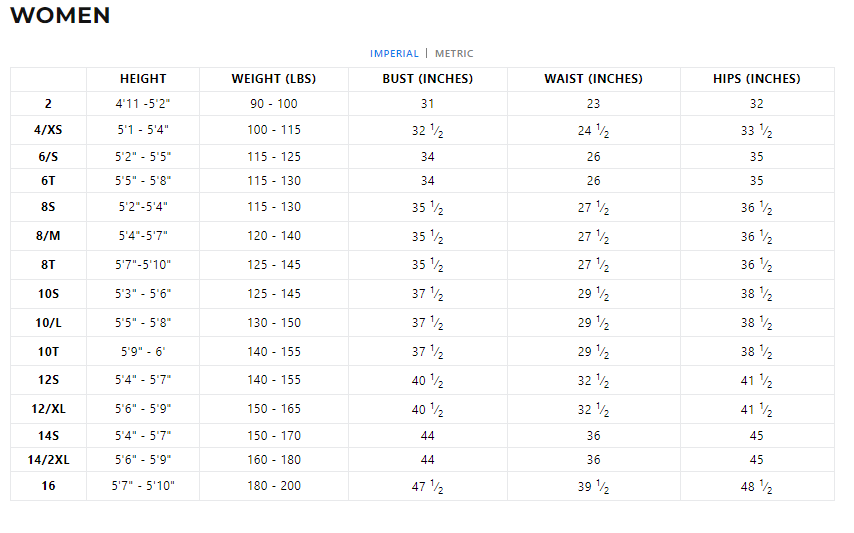Click the HEIGHT column header
The height and width of the screenshot is (533, 854).
click(143, 79)
